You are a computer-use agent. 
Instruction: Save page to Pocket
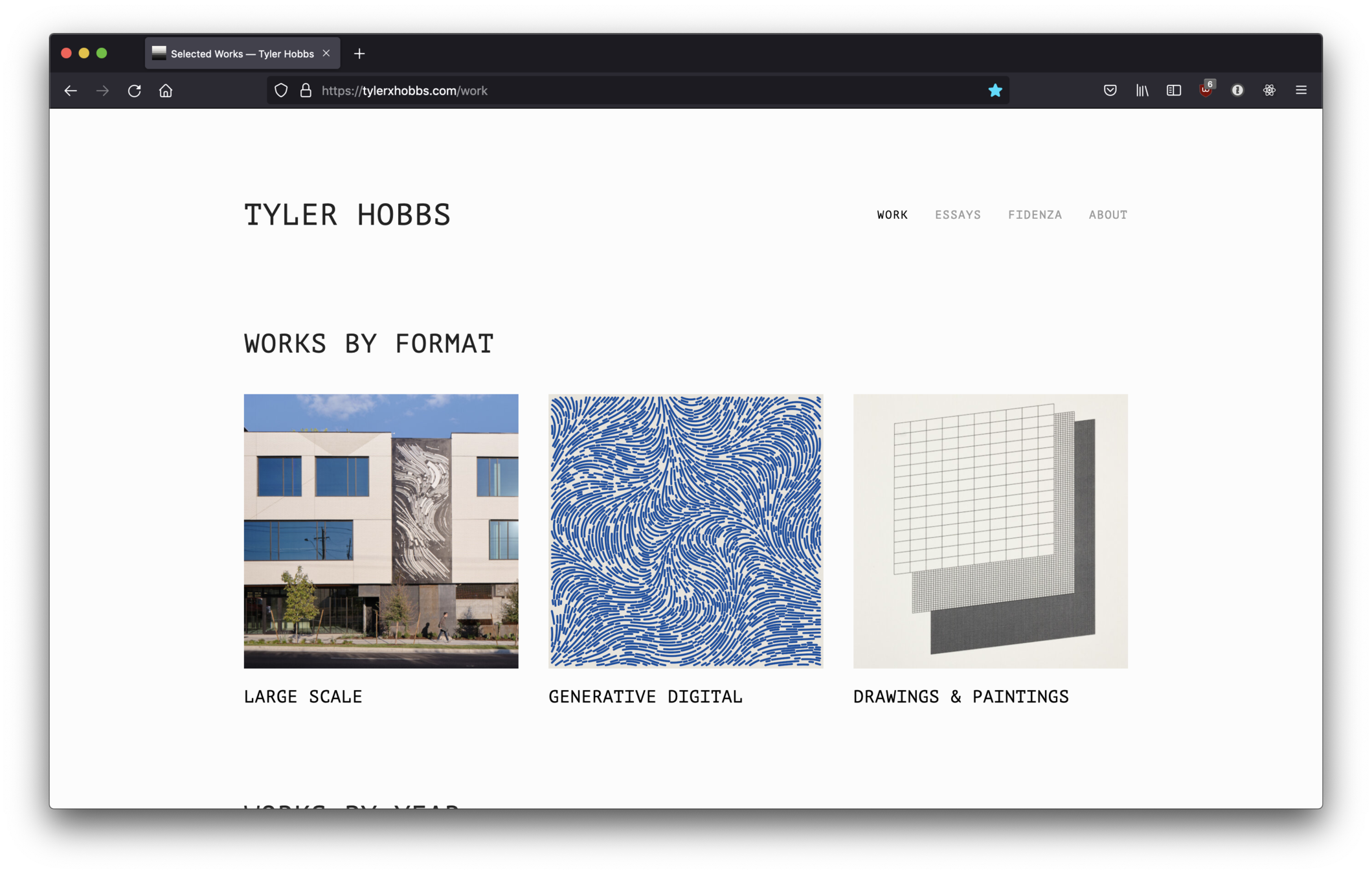(x=1110, y=91)
